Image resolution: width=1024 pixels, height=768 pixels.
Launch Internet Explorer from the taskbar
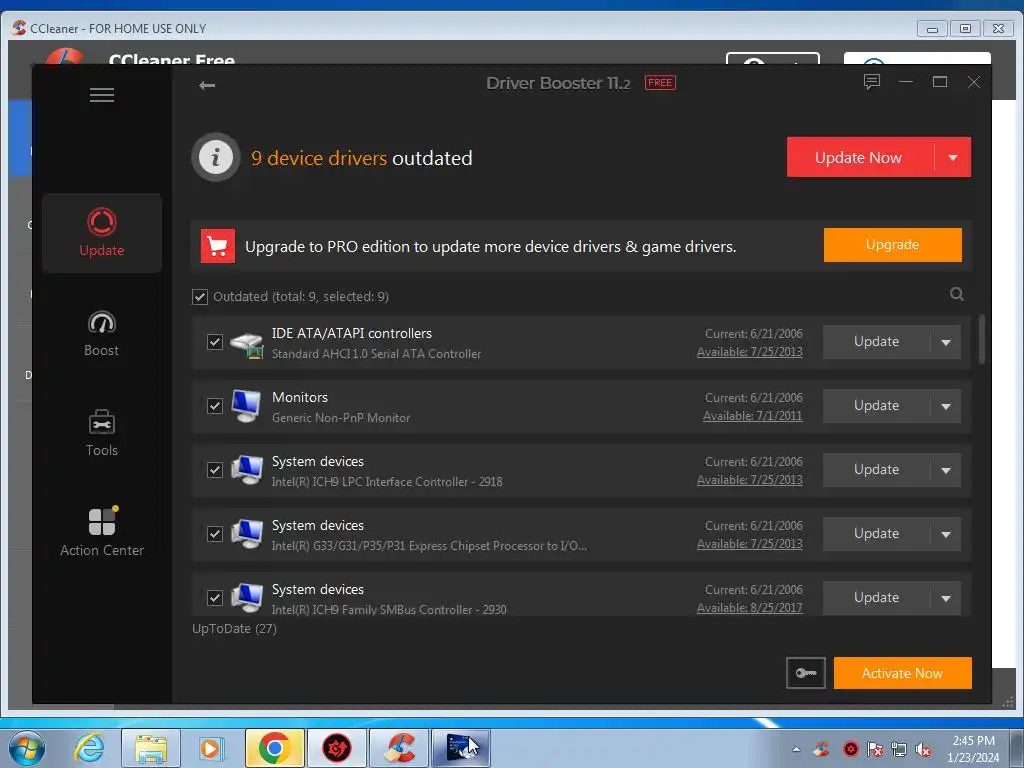pyautogui.click(x=89, y=748)
